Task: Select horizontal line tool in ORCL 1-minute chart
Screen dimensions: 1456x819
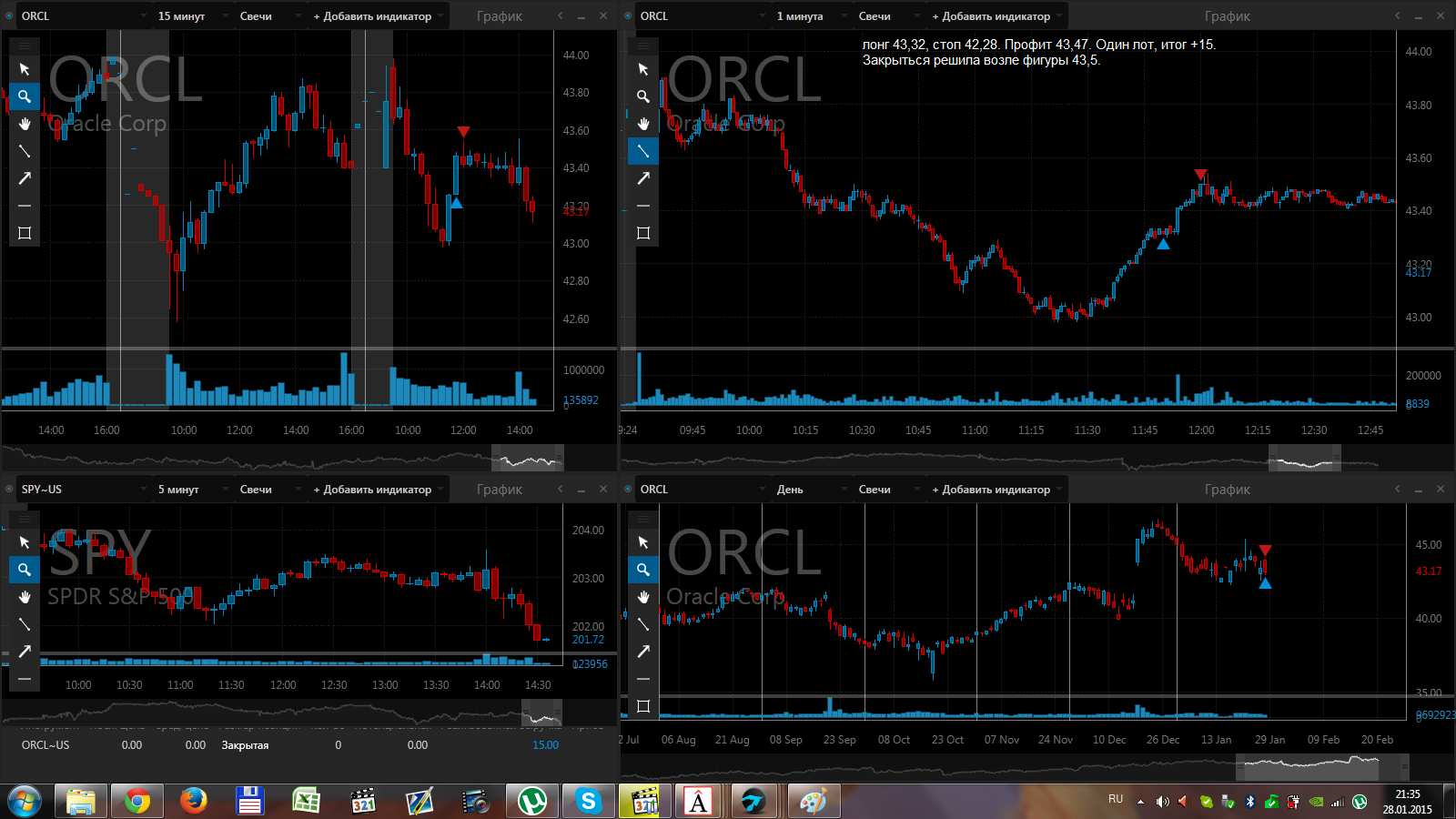Action: (643, 206)
